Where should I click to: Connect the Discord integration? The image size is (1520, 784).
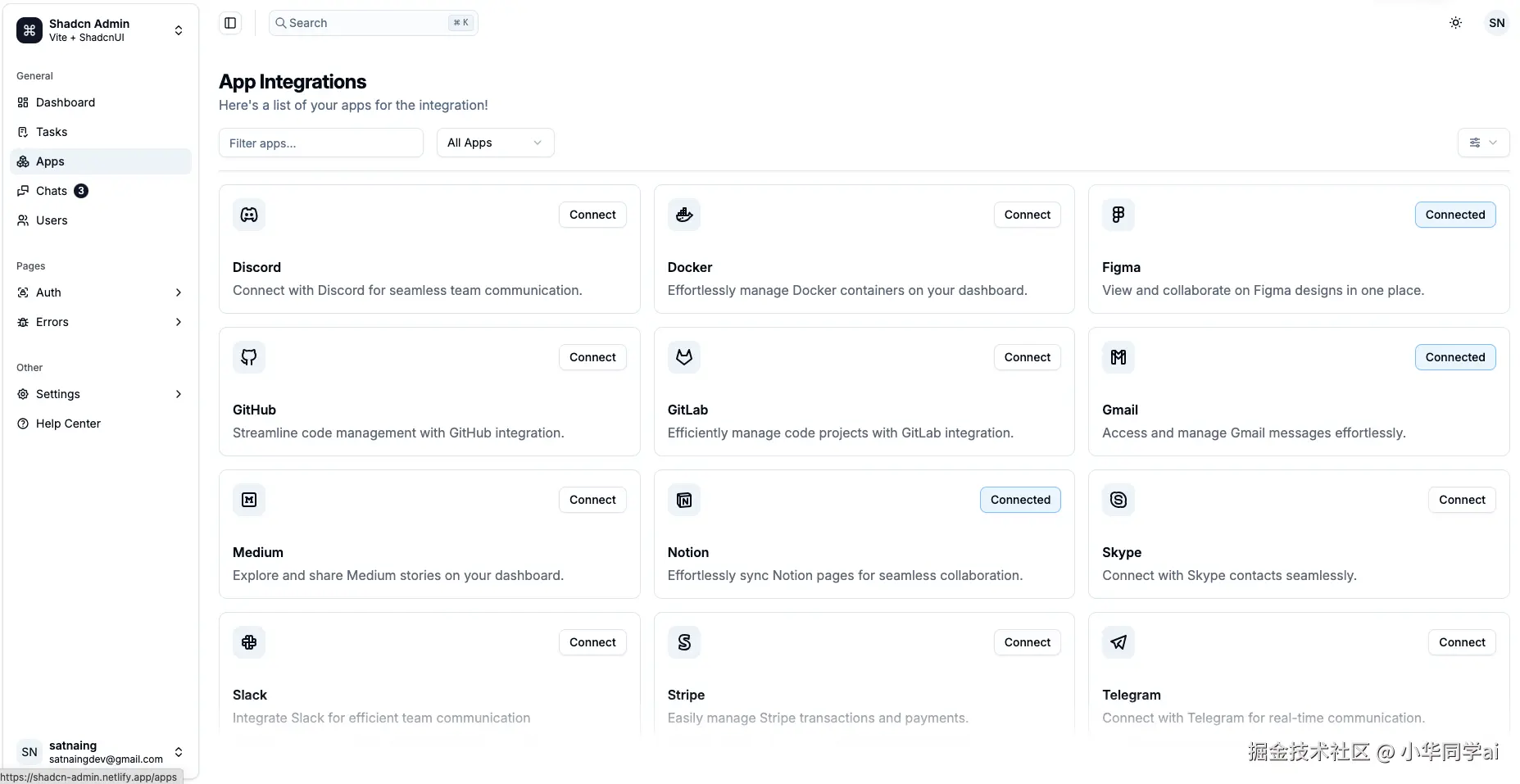[592, 215]
